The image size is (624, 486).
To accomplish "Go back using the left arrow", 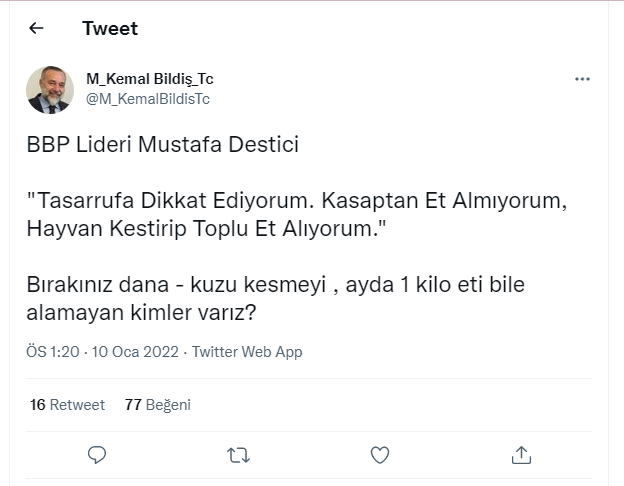I will 37,29.
